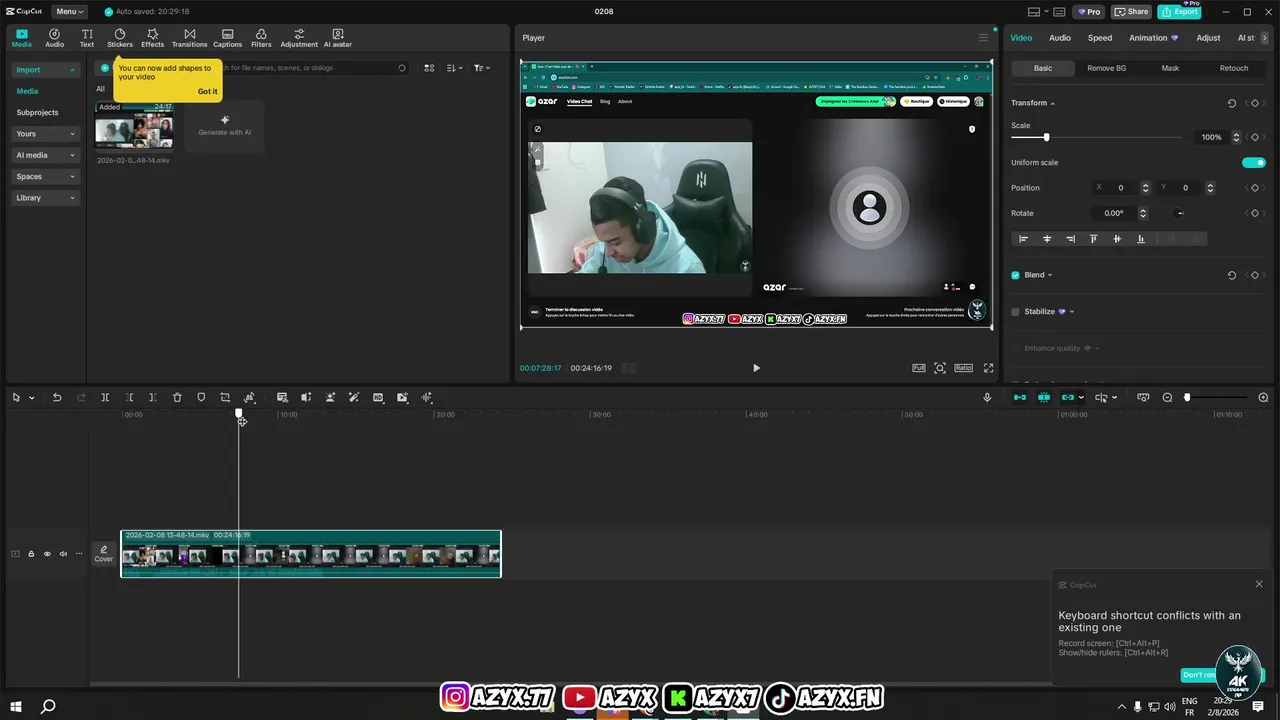
Task: Open Stickers panel
Action: click(120, 38)
